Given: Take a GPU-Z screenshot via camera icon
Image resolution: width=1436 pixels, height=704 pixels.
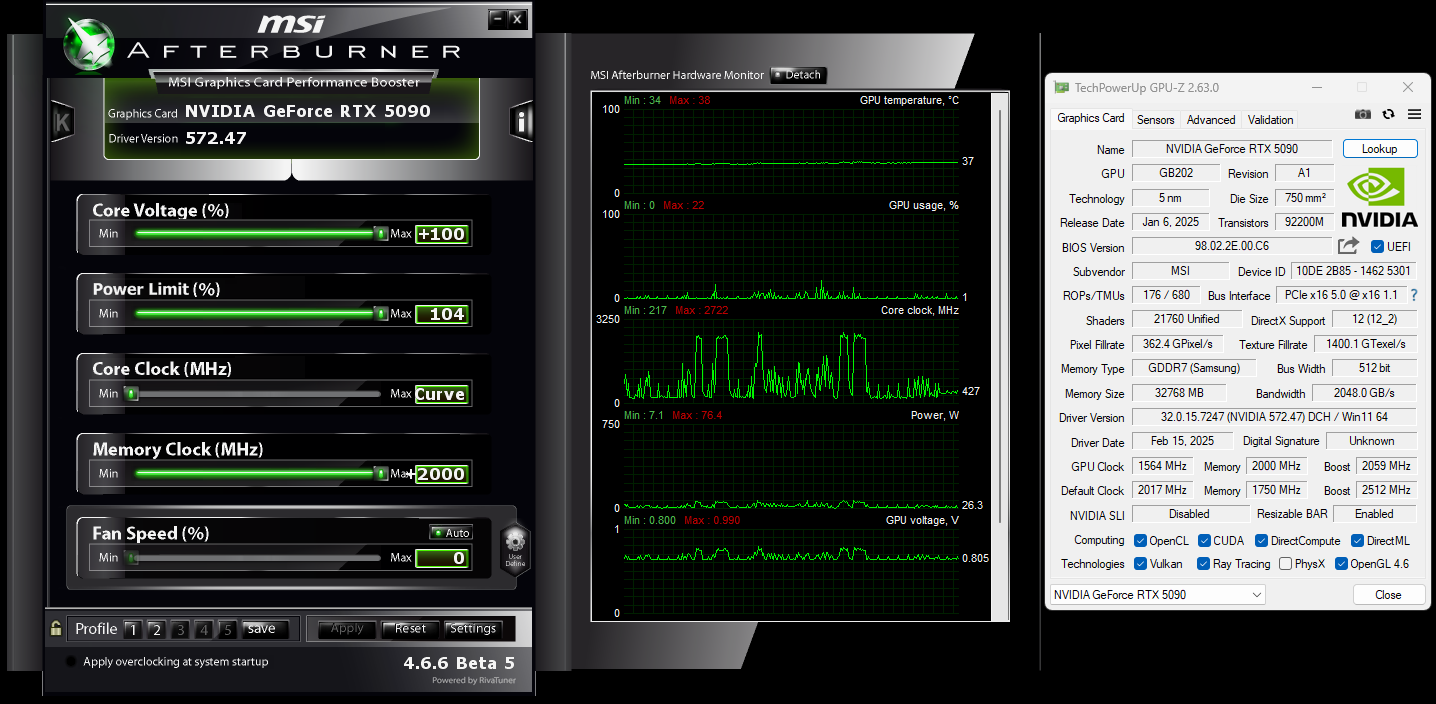Looking at the screenshot, I should pos(1362,115).
